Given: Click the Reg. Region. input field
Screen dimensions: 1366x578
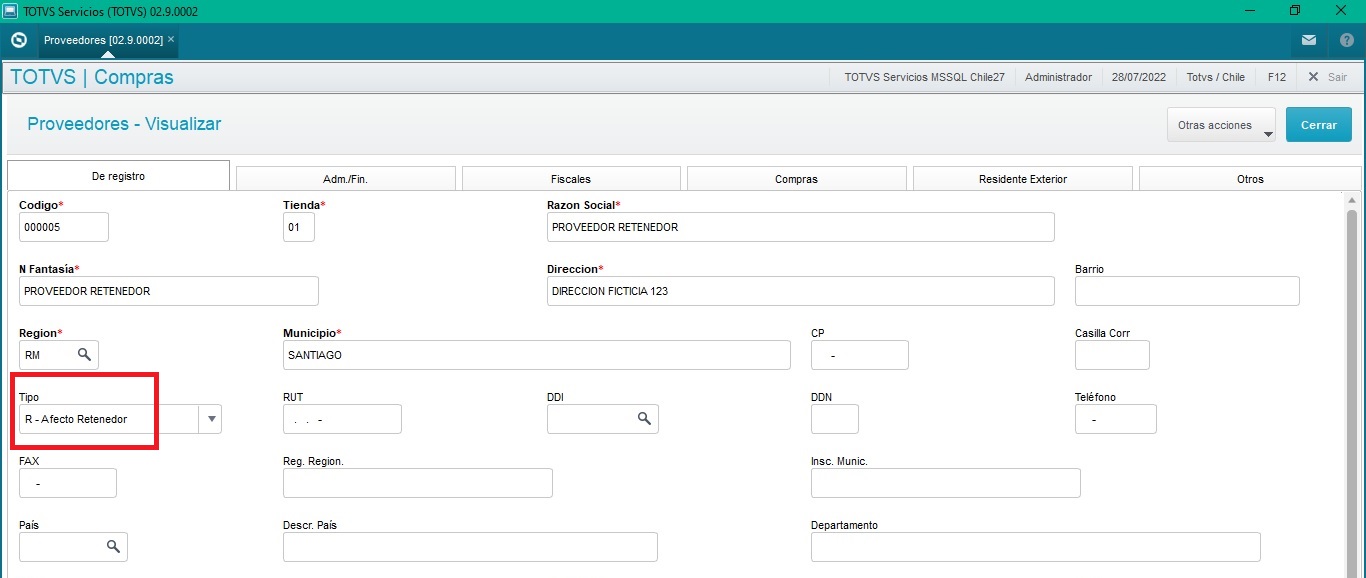Looking at the screenshot, I should [418, 483].
